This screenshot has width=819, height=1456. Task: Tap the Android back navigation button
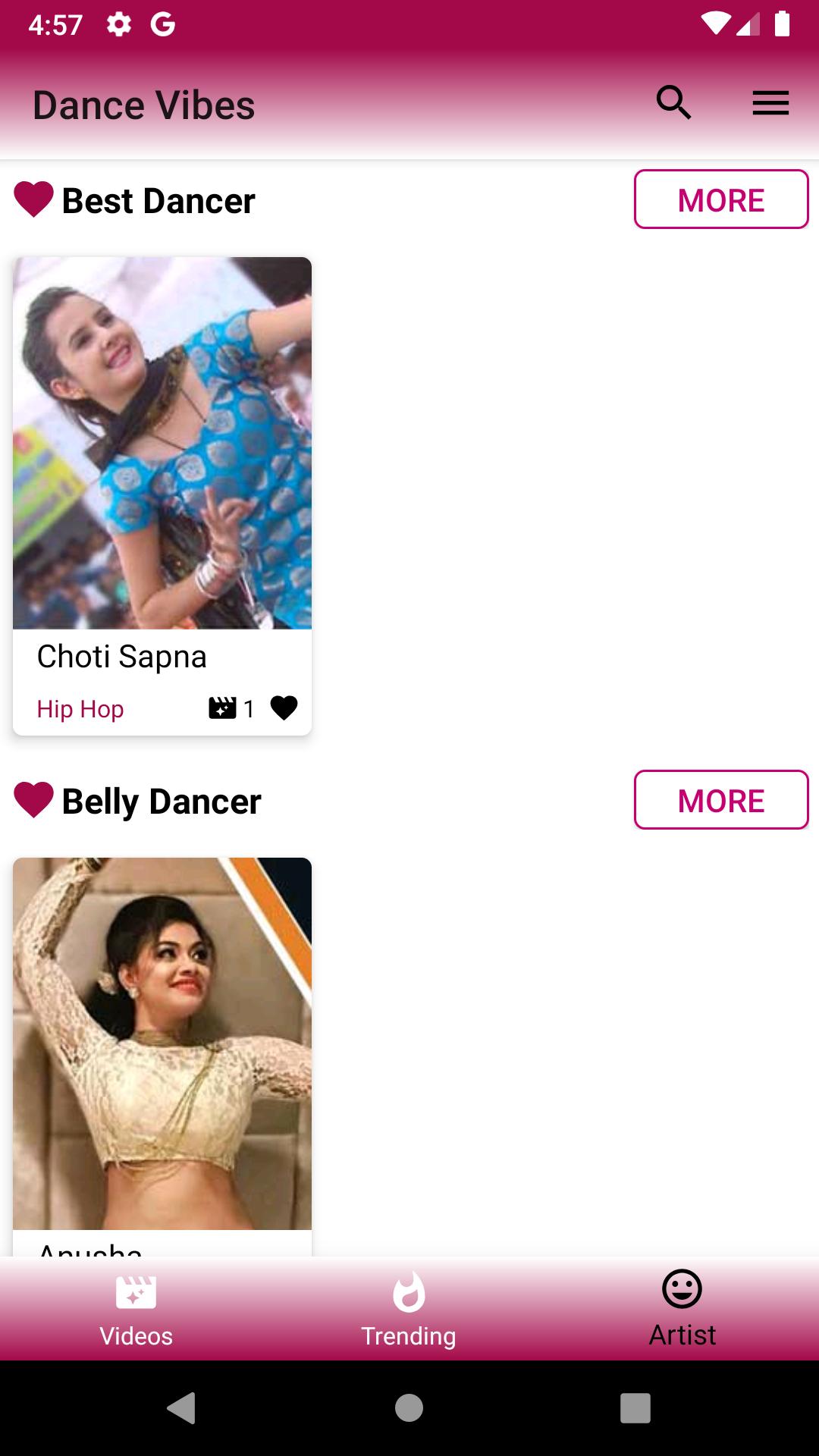(182, 1408)
